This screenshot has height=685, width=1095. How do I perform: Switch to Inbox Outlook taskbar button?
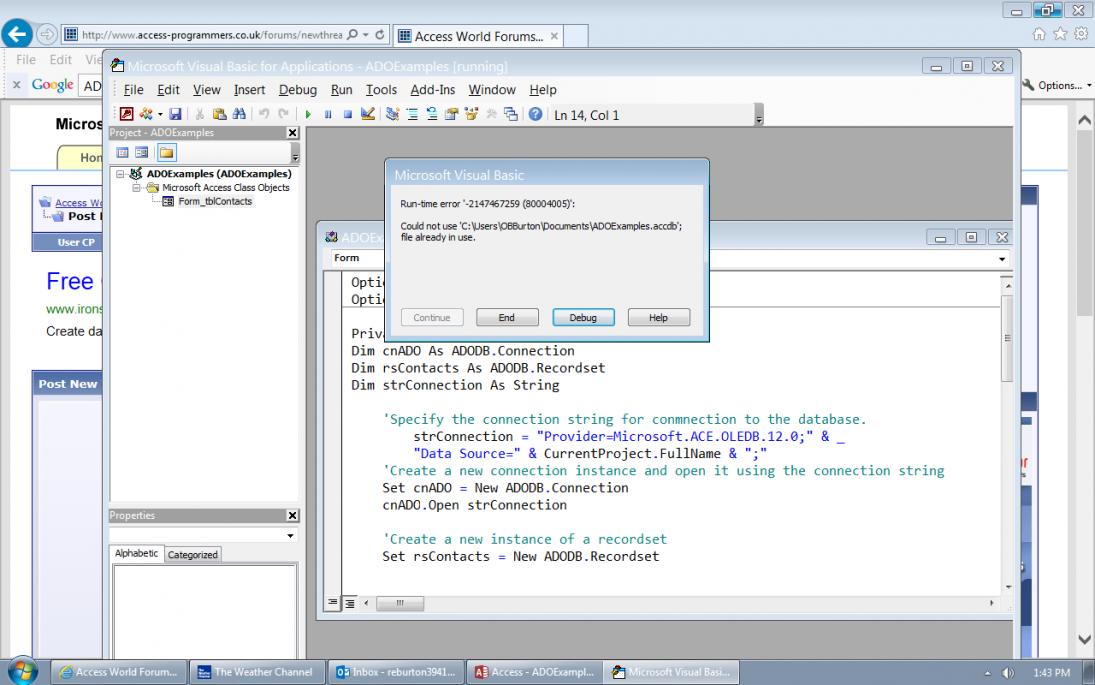coord(397,672)
